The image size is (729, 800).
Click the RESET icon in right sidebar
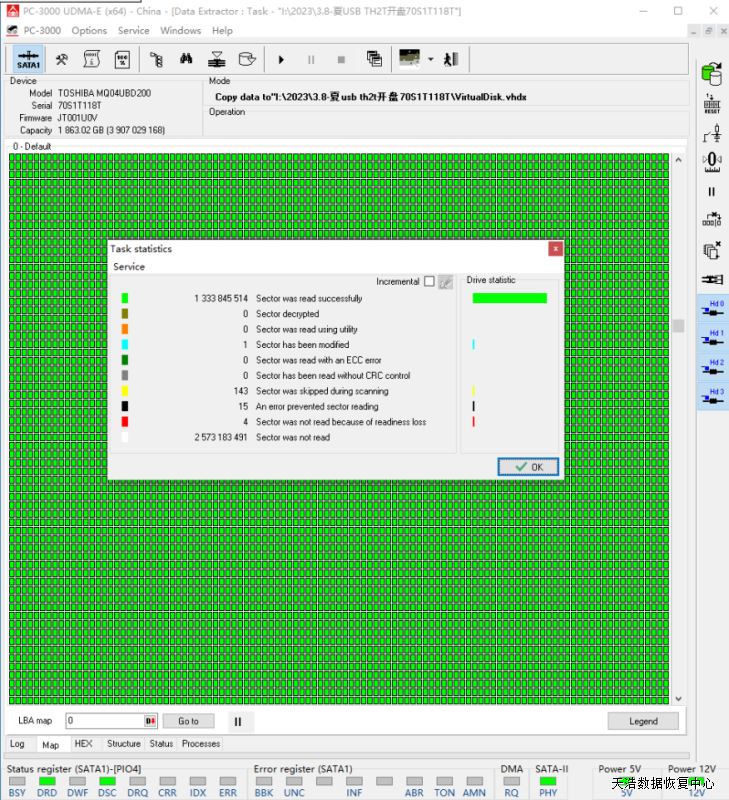(x=712, y=105)
